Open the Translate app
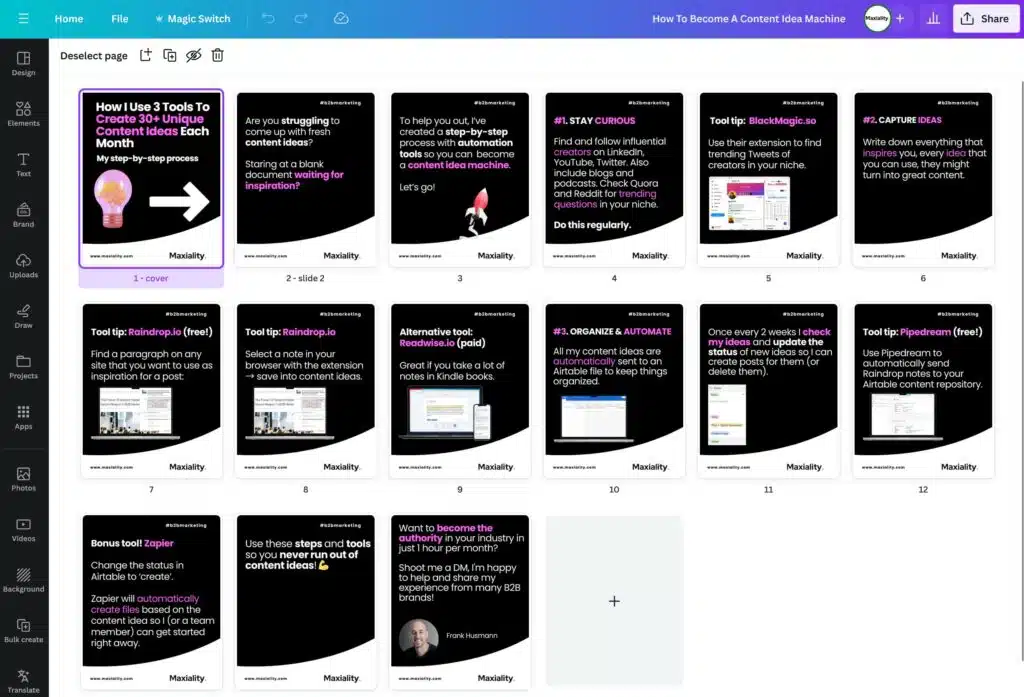Image resolution: width=1024 pixels, height=697 pixels. click(23, 682)
